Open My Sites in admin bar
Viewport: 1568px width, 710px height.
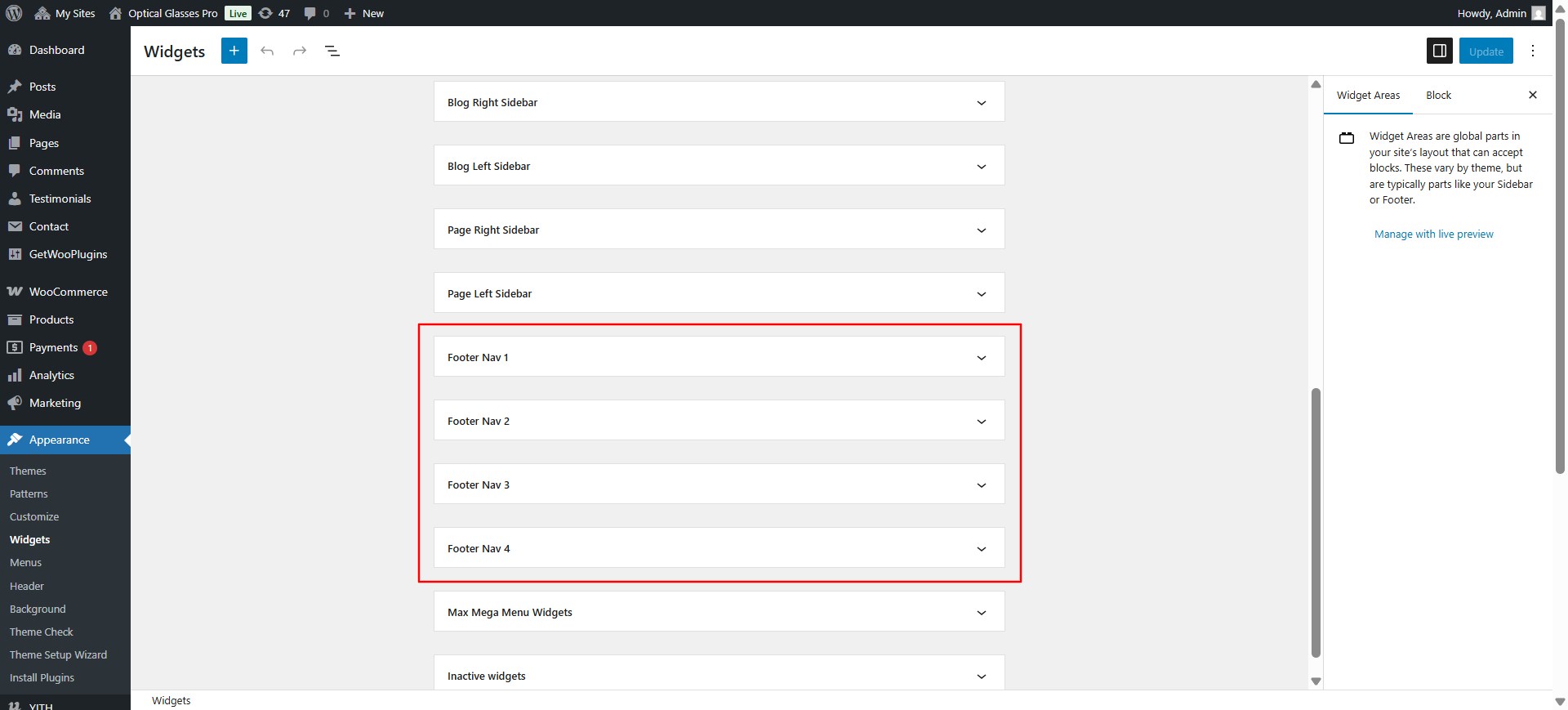[65, 13]
